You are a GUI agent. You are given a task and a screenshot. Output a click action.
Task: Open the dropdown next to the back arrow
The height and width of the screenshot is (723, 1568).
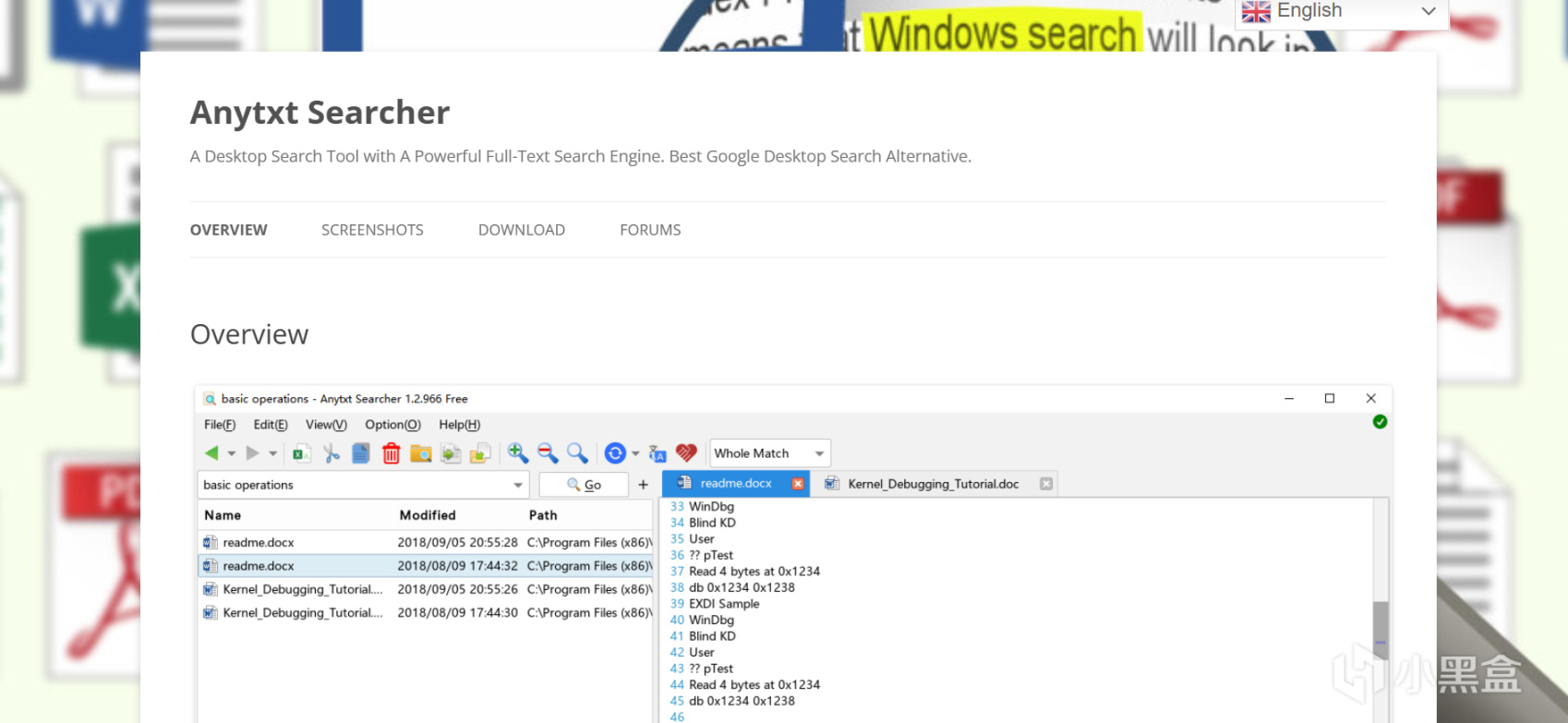point(231,453)
